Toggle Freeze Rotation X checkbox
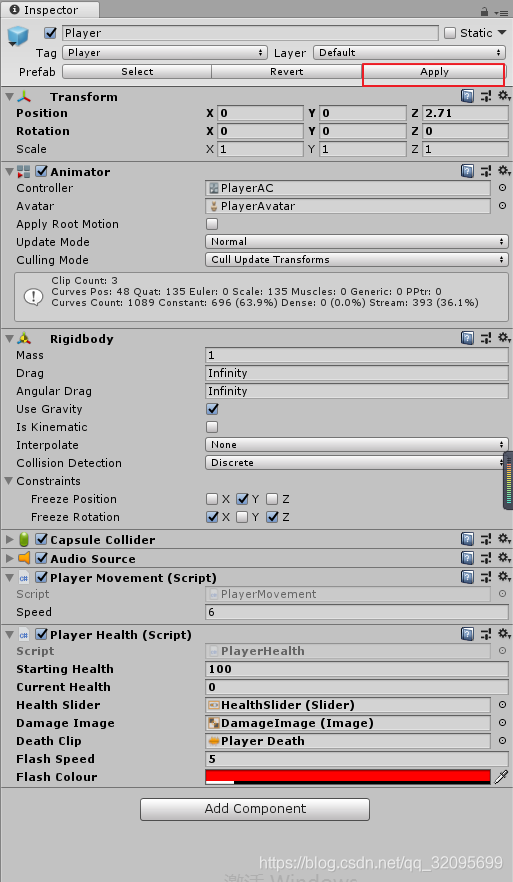 (x=212, y=516)
